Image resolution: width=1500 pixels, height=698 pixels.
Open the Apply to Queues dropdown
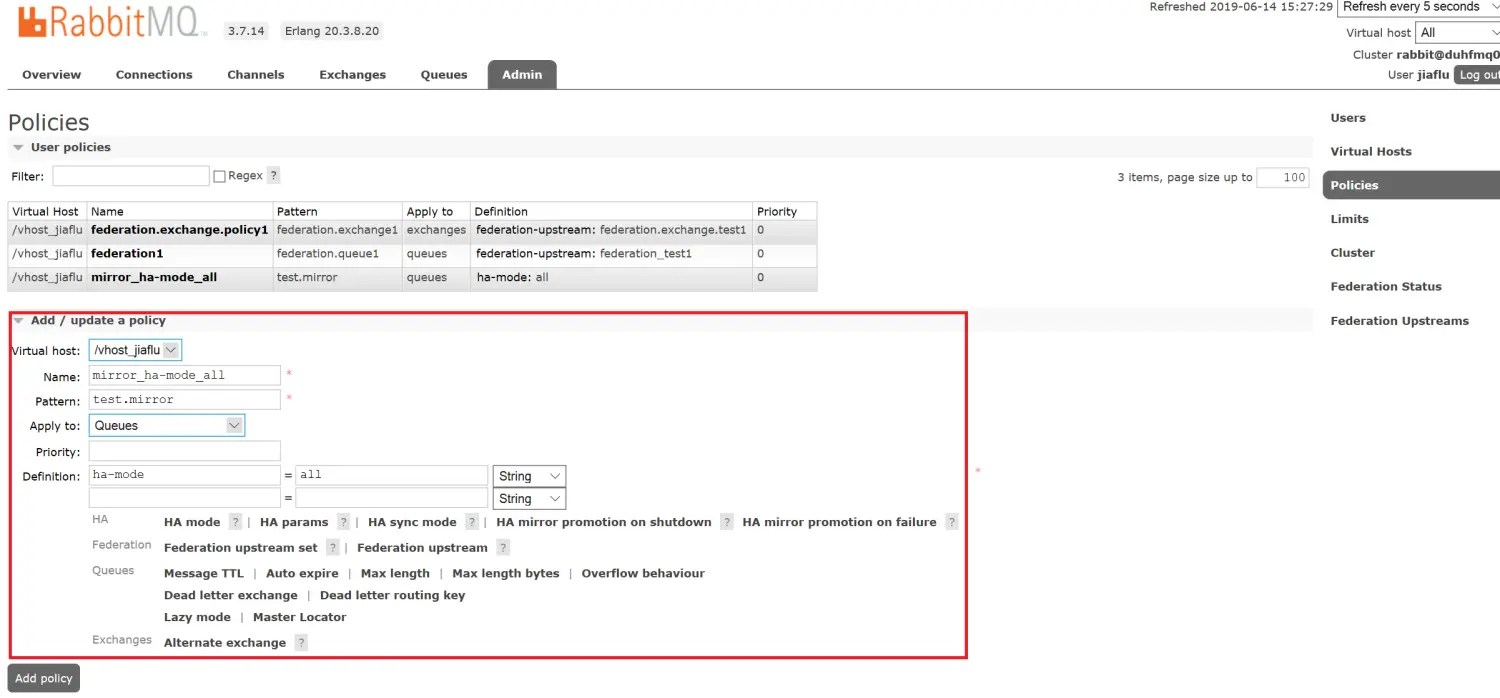pyautogui.click(x=166, y=425)
